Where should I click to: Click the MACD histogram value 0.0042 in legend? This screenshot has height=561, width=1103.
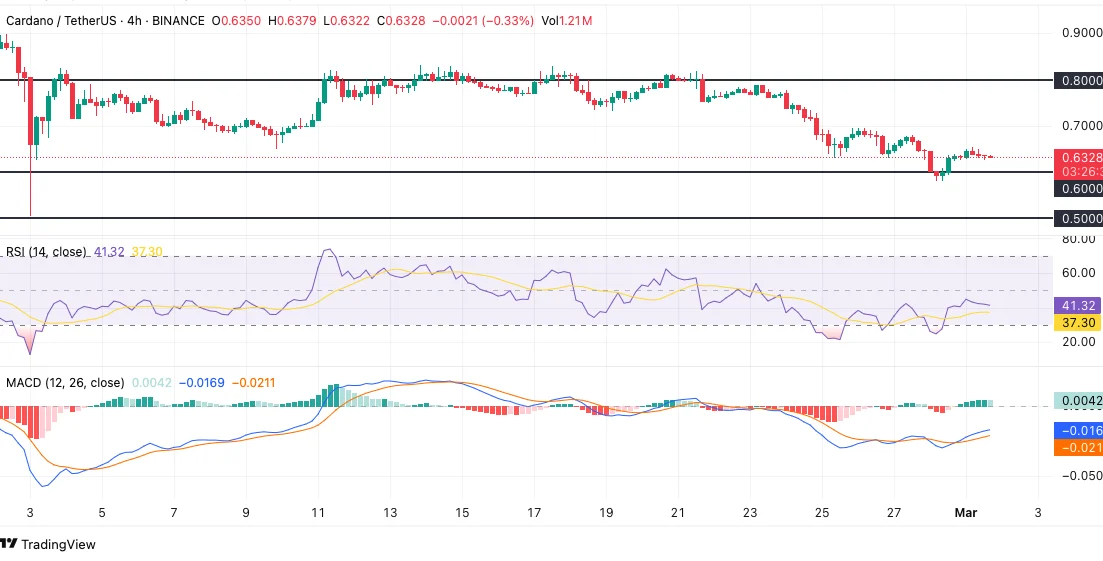pyautogui.click(x=151, y=383)
